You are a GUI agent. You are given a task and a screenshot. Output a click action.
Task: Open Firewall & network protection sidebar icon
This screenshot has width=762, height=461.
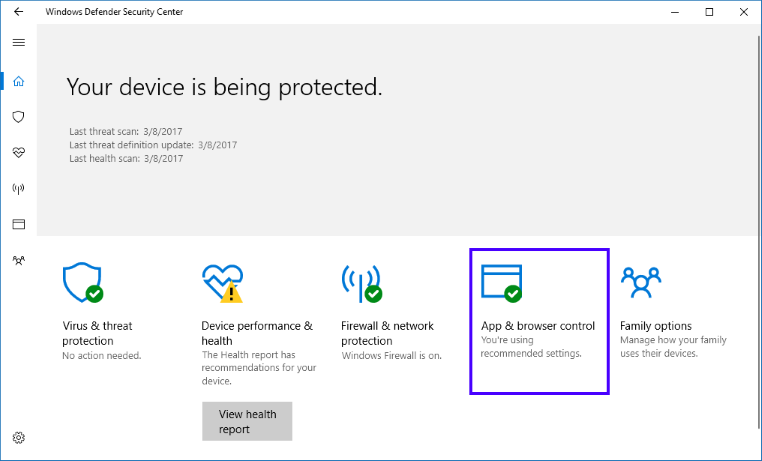(18, 188)
